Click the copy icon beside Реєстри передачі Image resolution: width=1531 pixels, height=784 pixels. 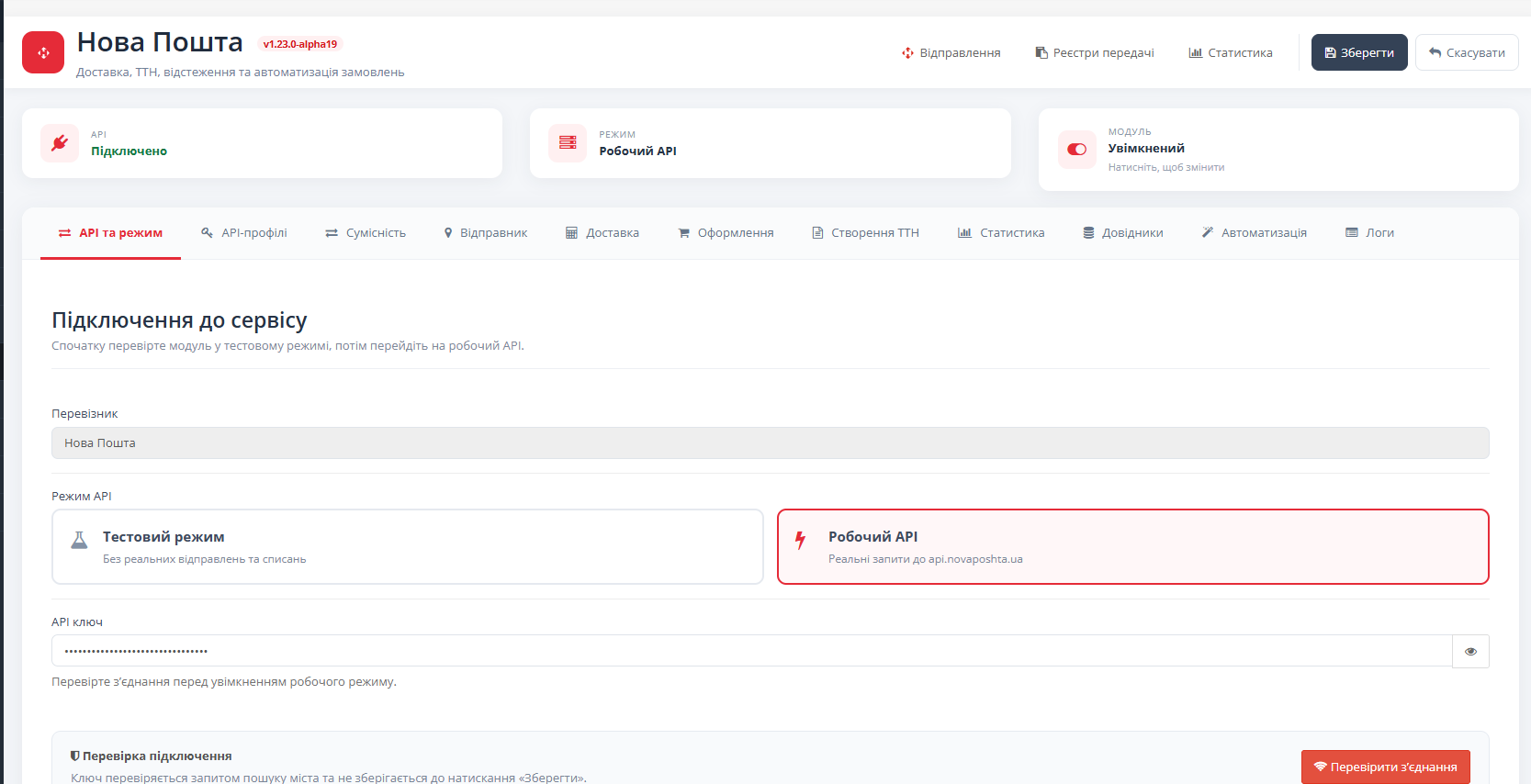coord(1041,52)
